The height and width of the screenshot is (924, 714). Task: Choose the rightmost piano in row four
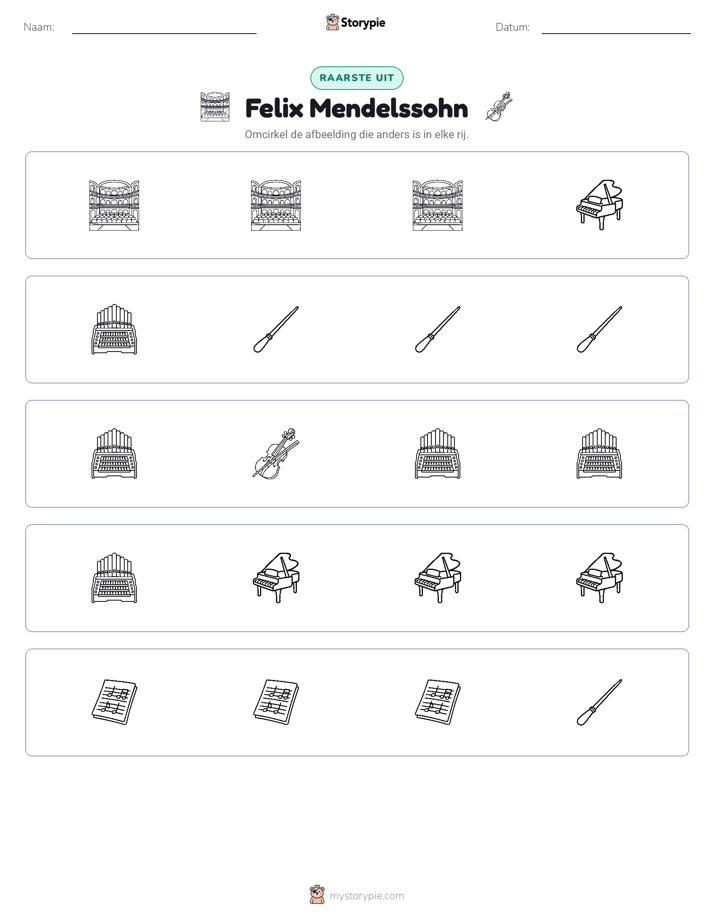point(599,578)
